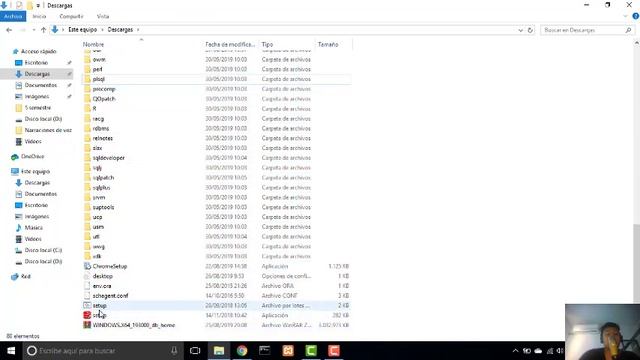This screenshot has width=640, height=360.
Task: Open the 5 semestre folder in sidebar
Action: click(38, 108)
